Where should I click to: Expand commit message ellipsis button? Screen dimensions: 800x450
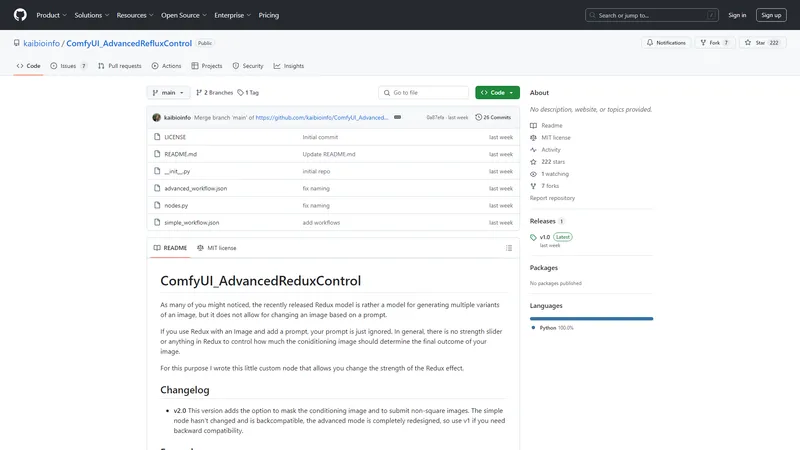pos(397,117)
